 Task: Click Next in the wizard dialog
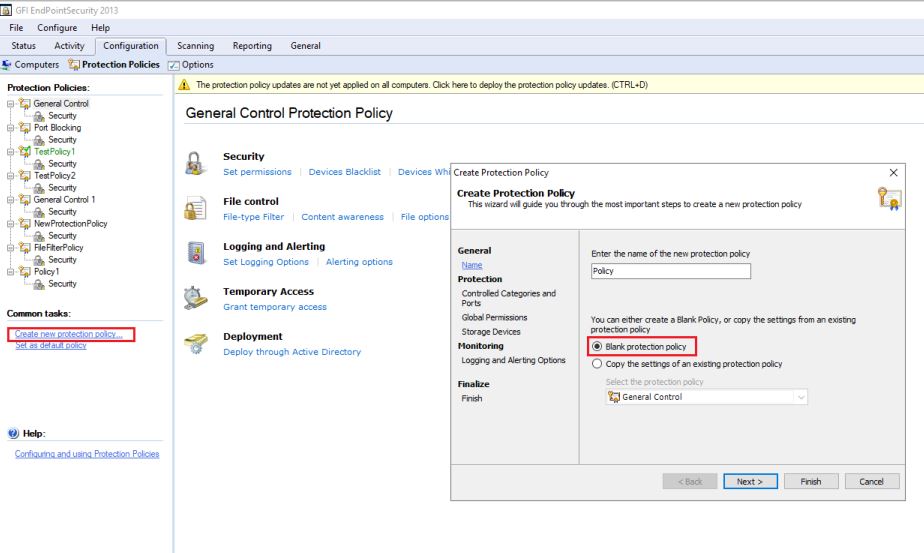pos(750,481)
